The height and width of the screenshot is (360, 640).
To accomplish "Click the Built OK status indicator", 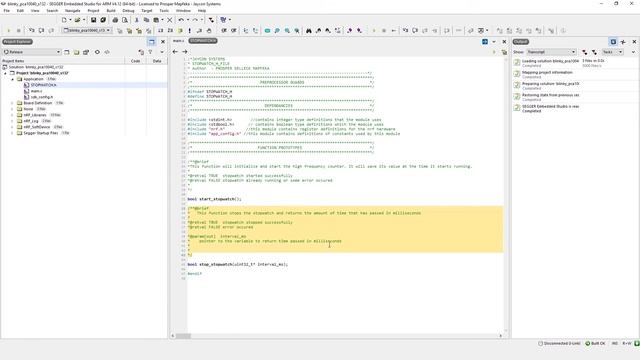I will [x=596, y=344].
